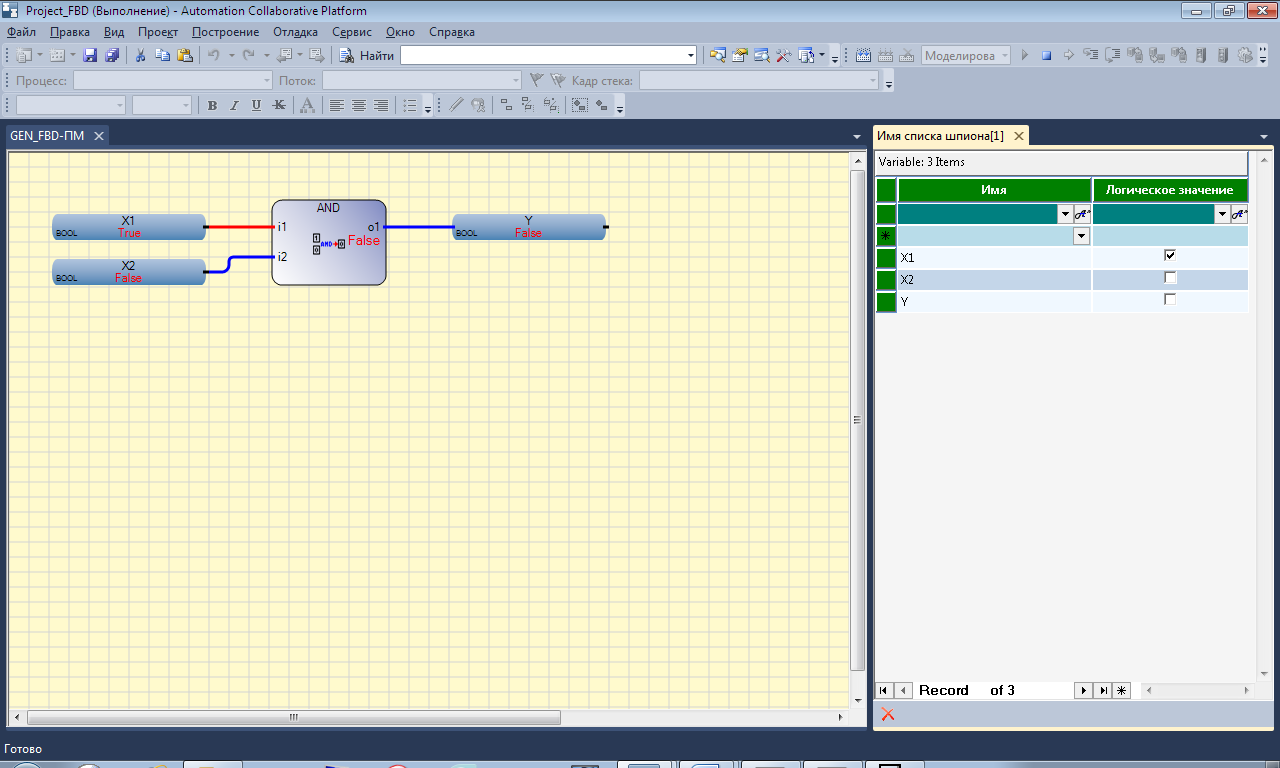Screen dimensions: 1280x768
Task: Toggle Strikethrough formatting
Action: [278, 105]
